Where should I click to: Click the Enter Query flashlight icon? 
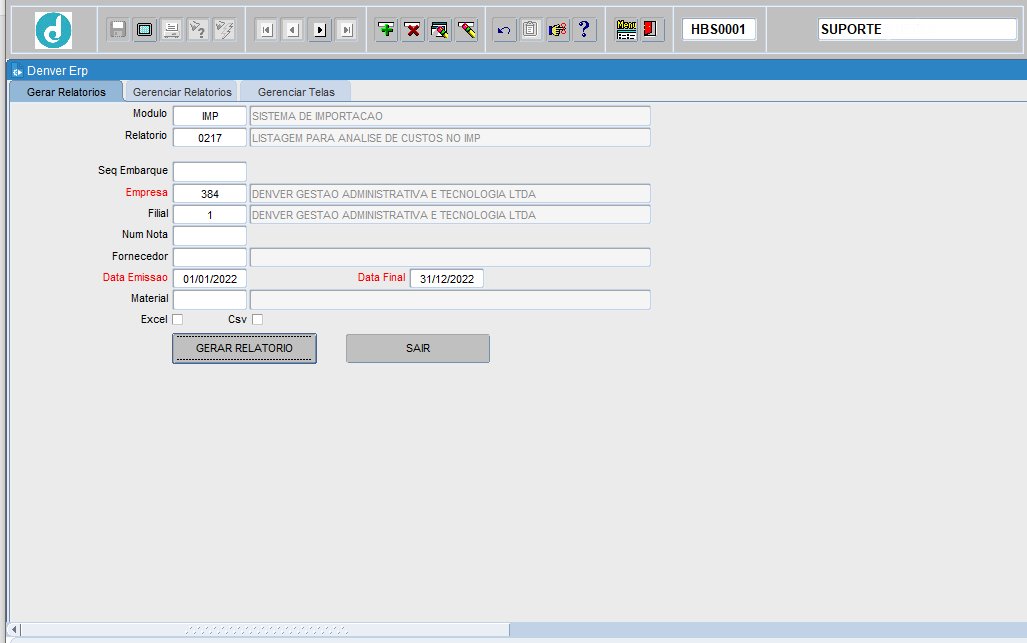[198, 29]
